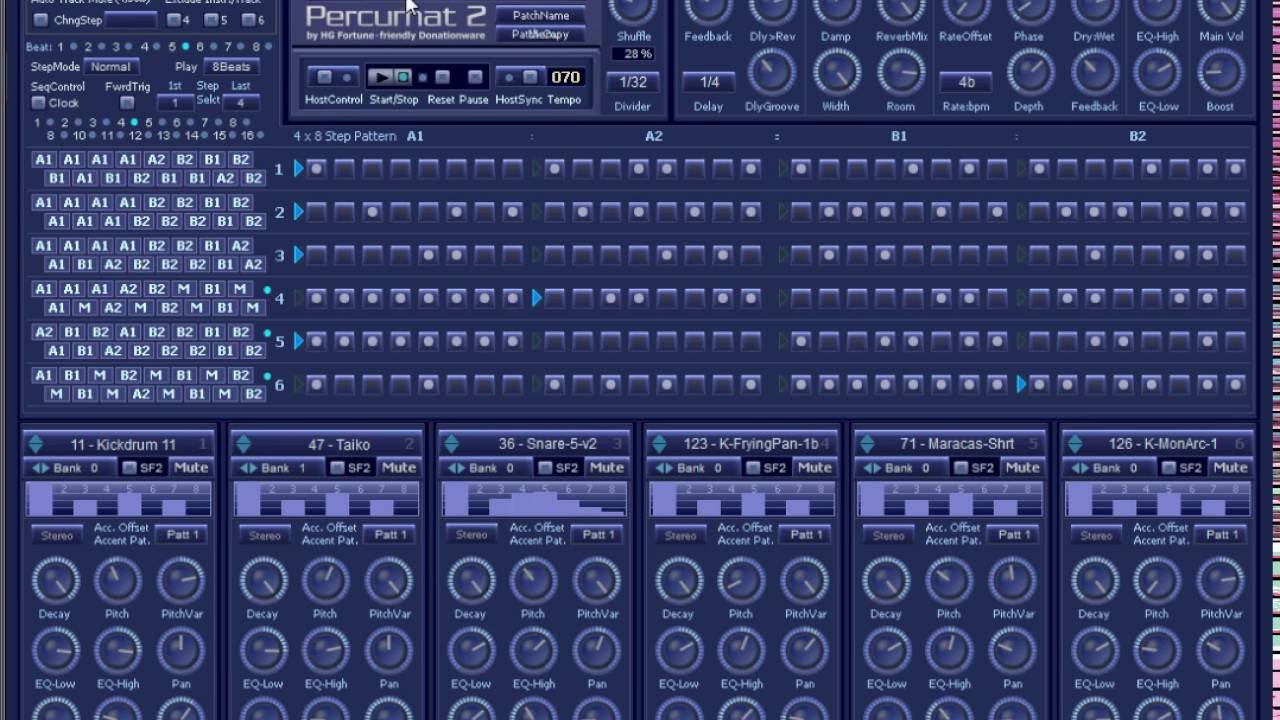
Task: Enable the ChngStep checkbox
Action: pyautogui.click(x=40, y=20)
